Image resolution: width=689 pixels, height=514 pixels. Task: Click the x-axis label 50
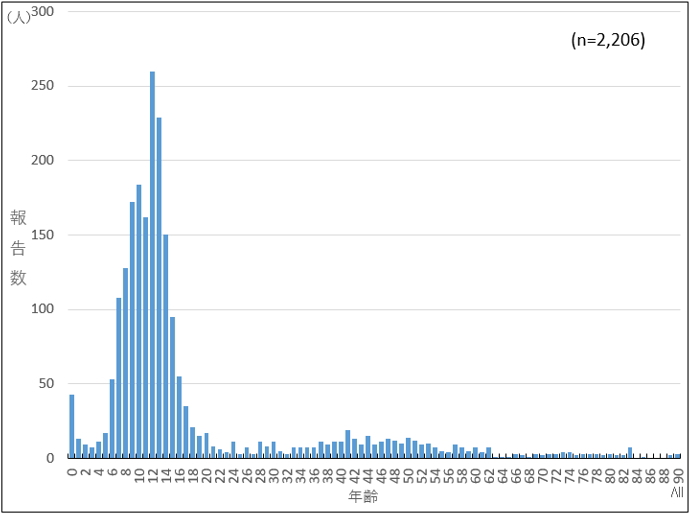tap(408, 475)
